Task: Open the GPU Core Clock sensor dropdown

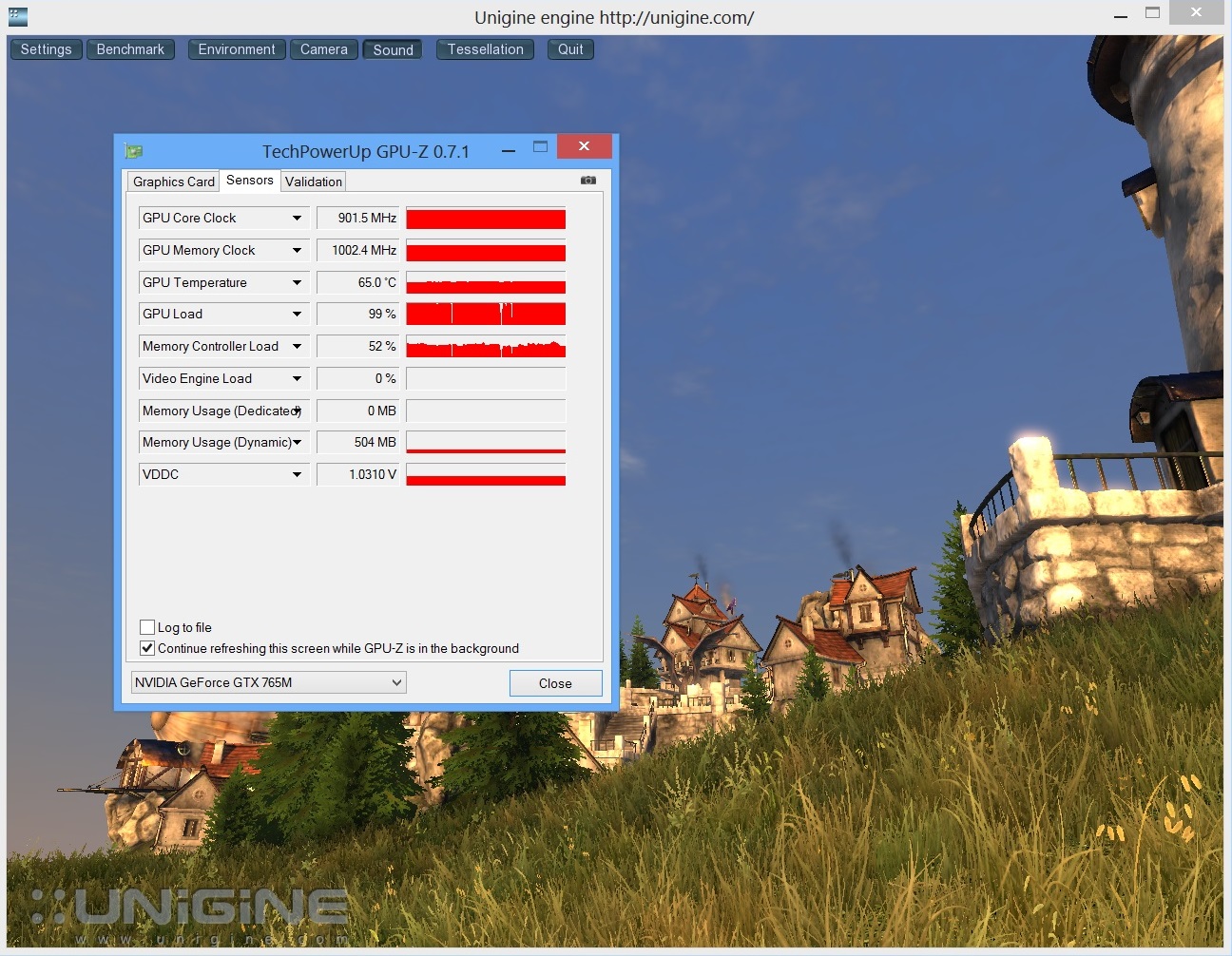Action: 297,219
